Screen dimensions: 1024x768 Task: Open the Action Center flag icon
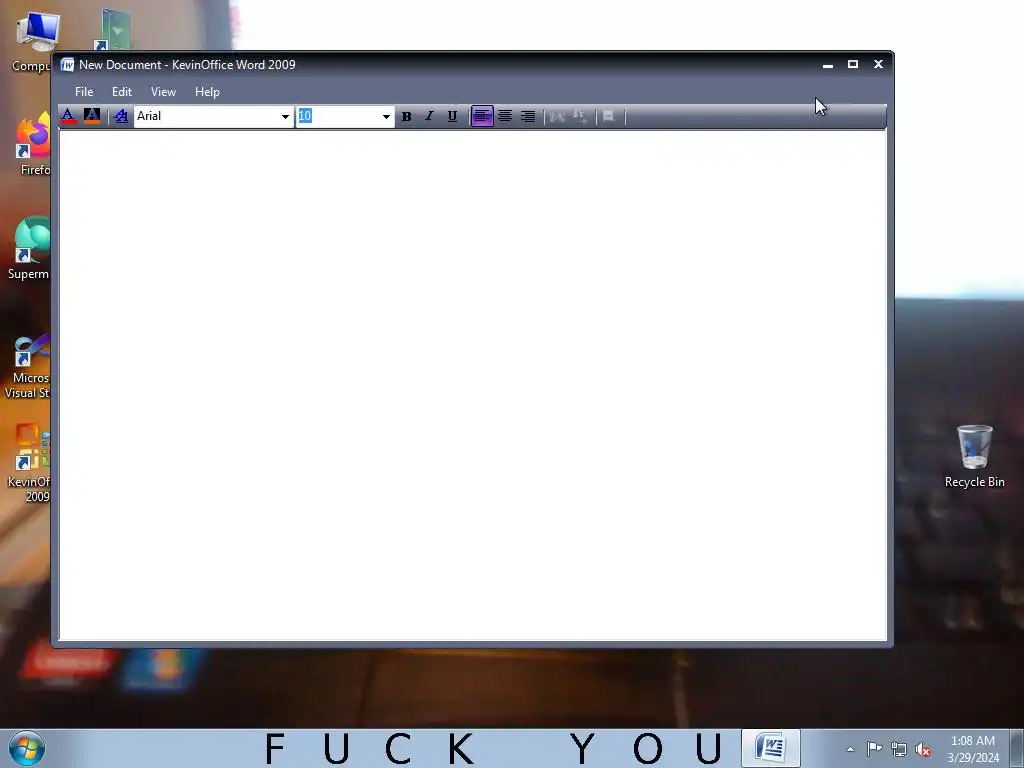[x=874, y=749]
